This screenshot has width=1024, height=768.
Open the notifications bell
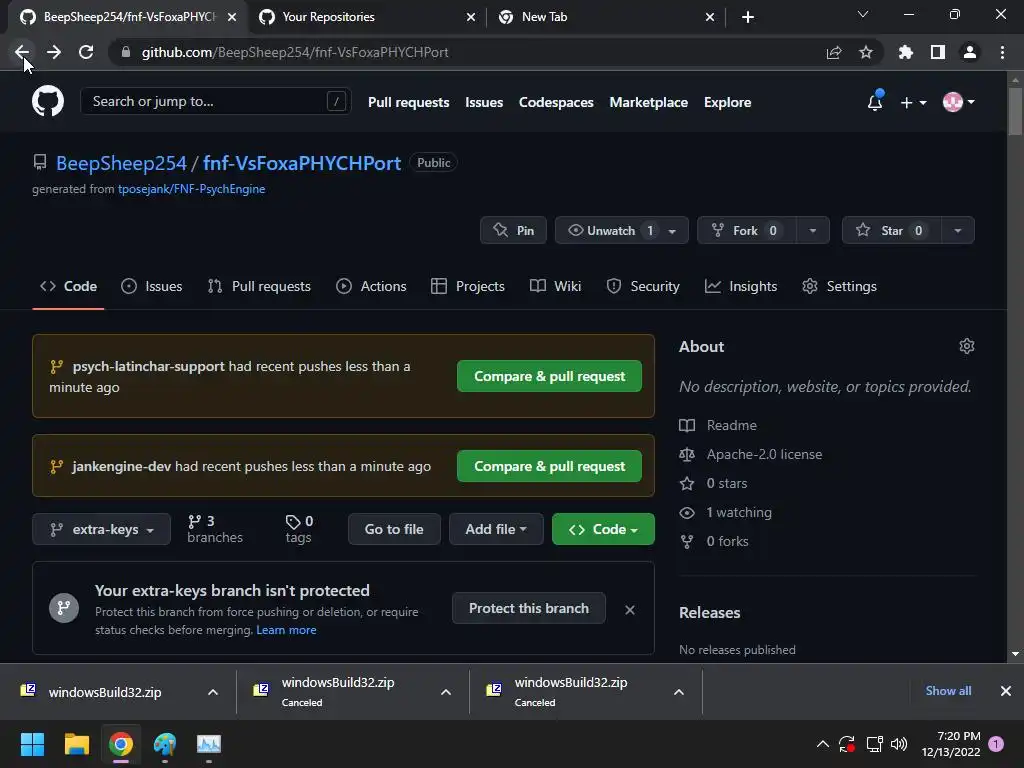coord(874,102)
